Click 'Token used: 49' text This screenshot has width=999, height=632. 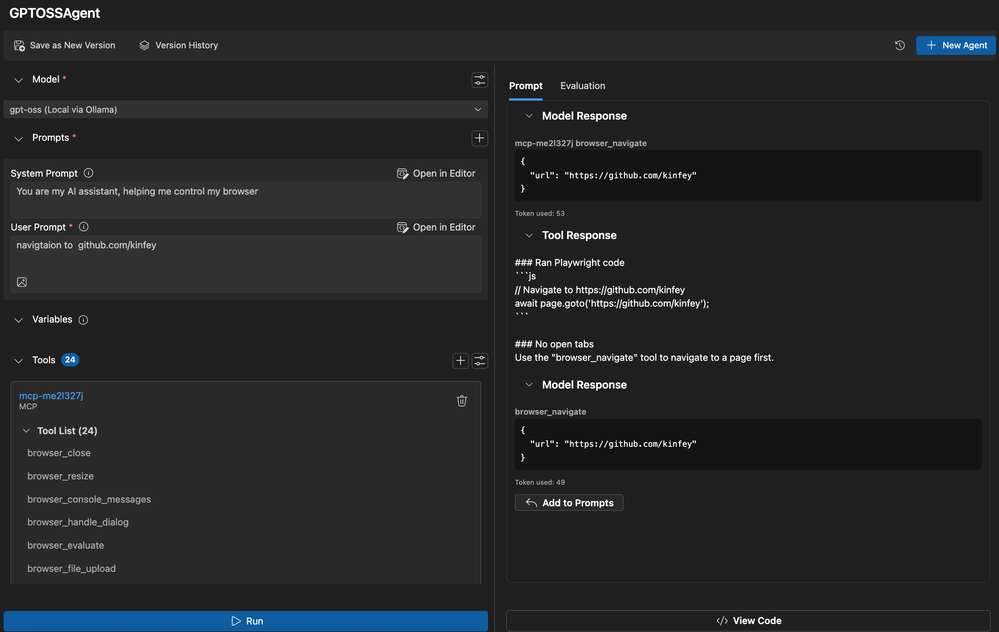[x=540, y=482]
